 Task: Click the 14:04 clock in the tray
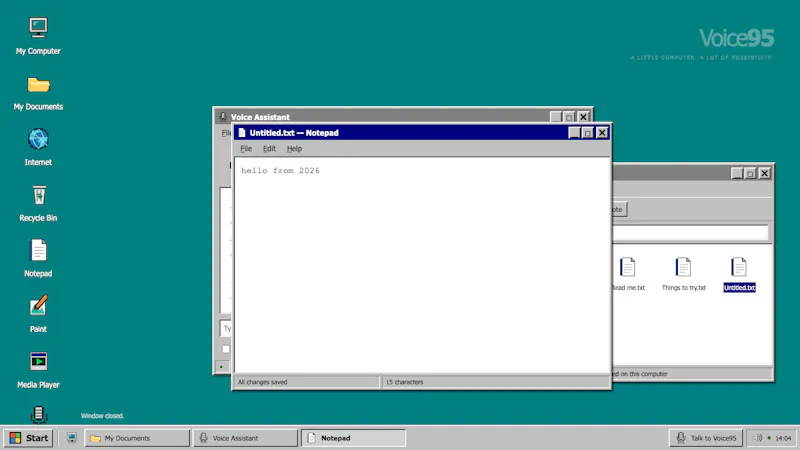(x=783, y=438)
